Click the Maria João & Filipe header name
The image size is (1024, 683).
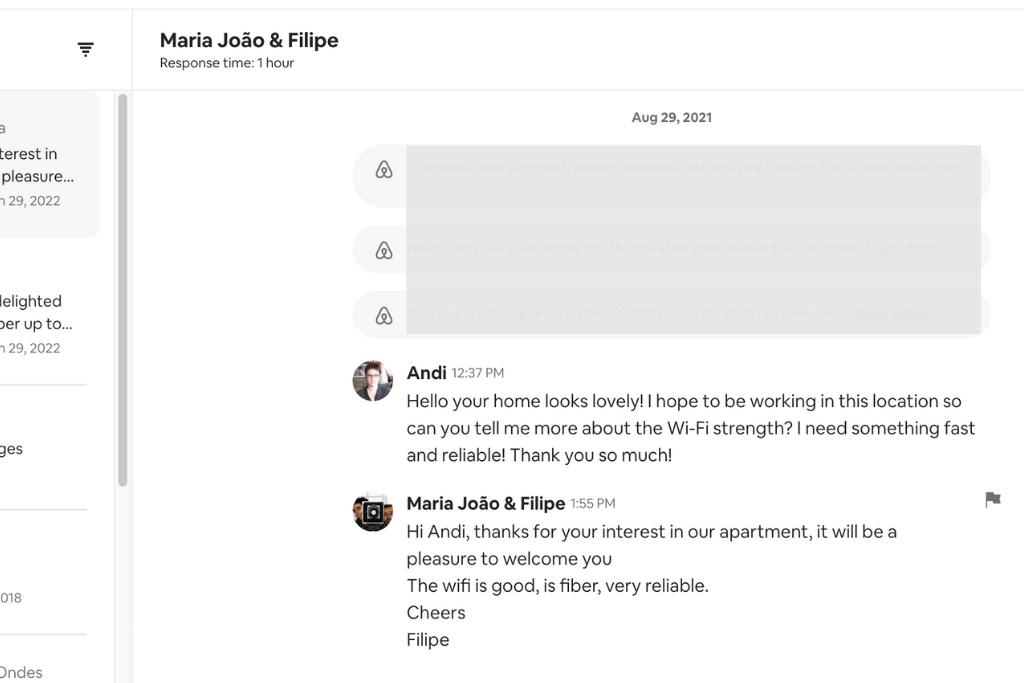(x=249, y=40)
